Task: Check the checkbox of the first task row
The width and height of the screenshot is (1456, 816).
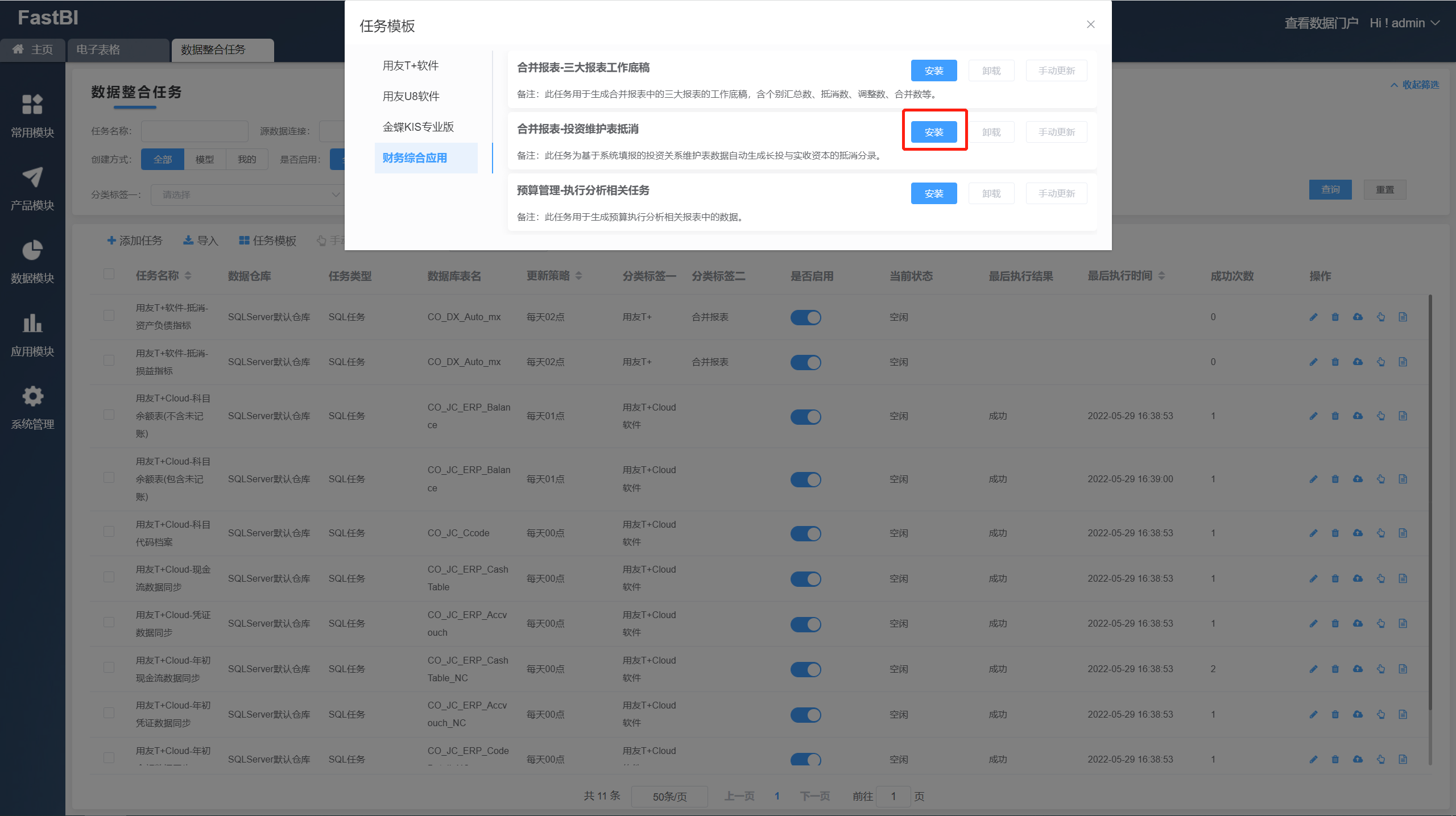Action: pyautogui.click(x=109, y=316)
